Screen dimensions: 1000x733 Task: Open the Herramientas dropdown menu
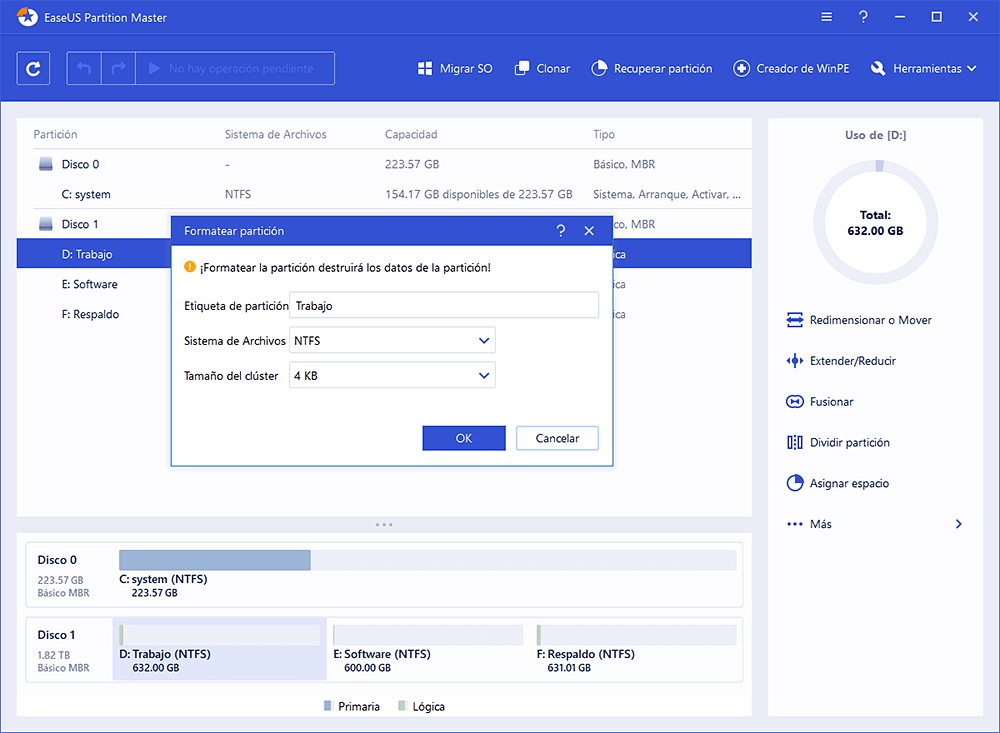point(916,69)
